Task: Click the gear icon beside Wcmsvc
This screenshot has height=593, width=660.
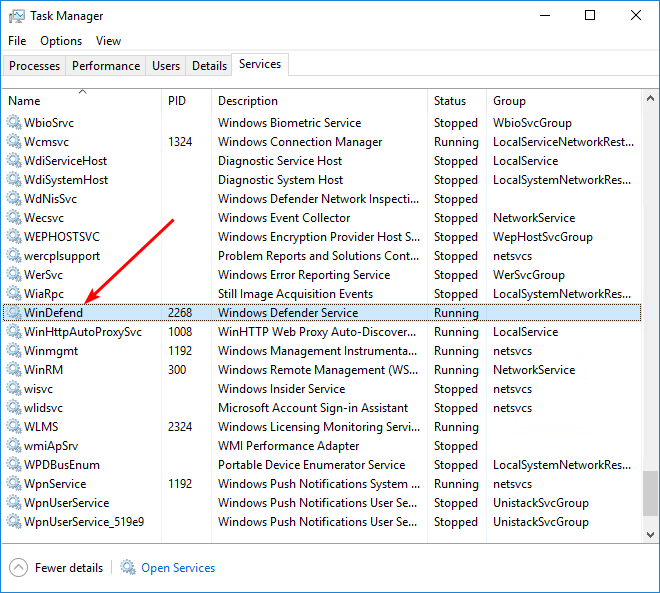Action: pos(14,141)
